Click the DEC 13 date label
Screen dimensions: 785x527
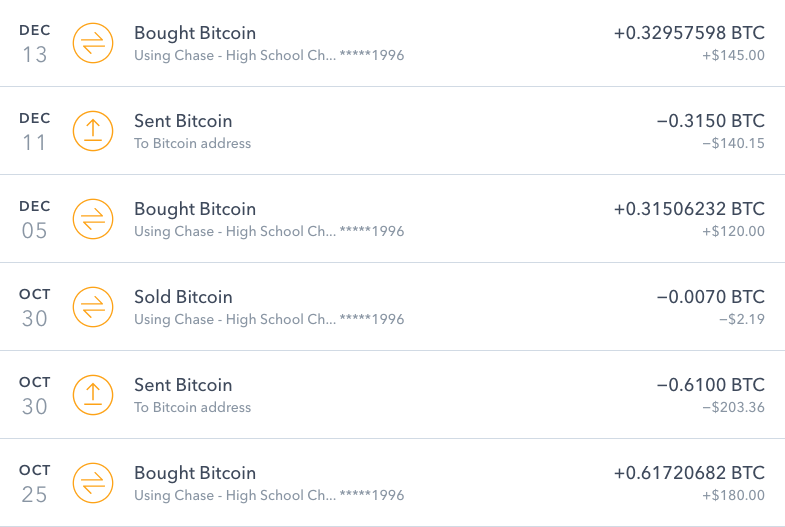point(34,44)
